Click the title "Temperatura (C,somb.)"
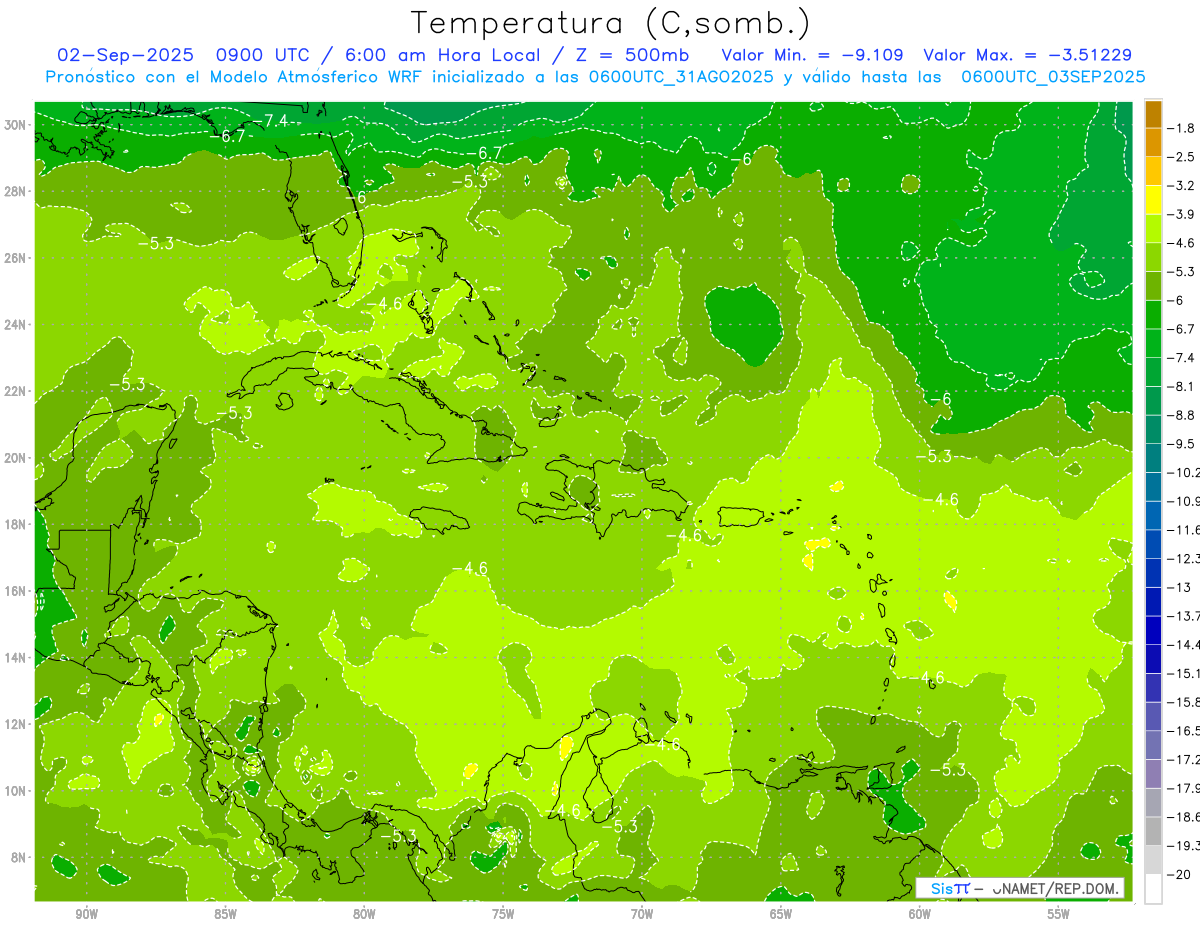Screen dimensions: 1200x927 tap(611, 23)
